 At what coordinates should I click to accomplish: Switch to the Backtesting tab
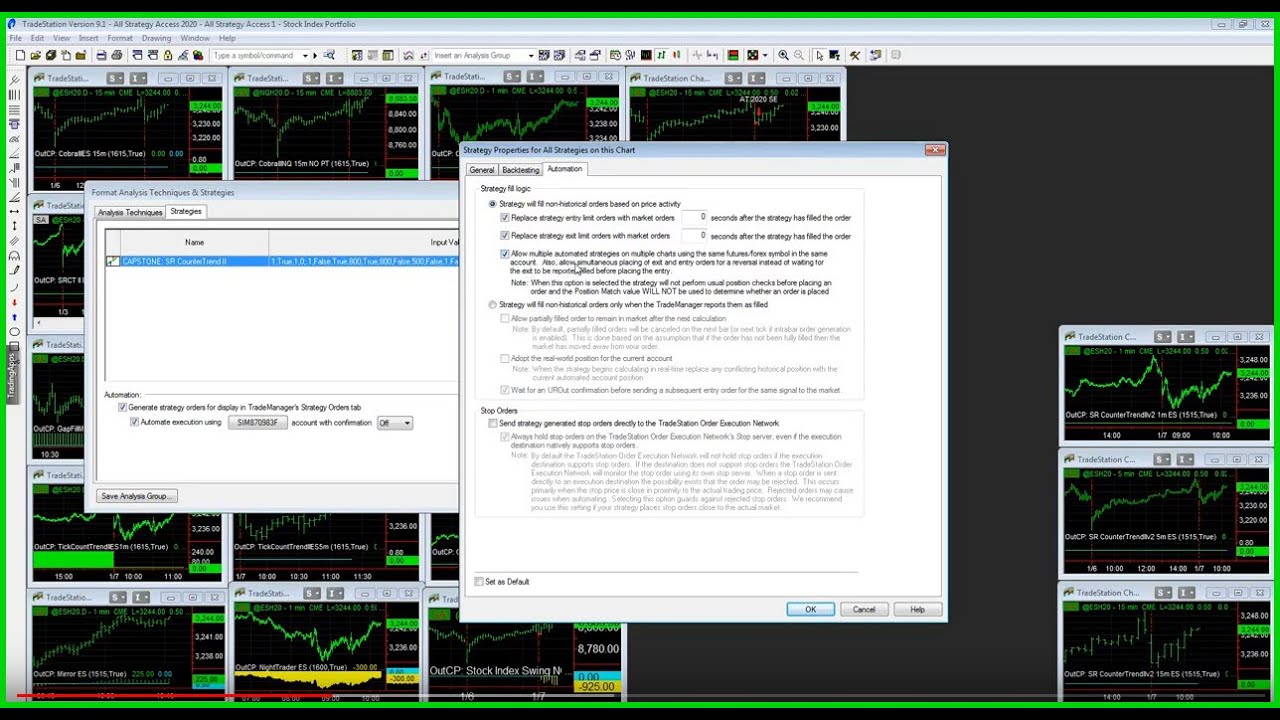tap(520, 169)
